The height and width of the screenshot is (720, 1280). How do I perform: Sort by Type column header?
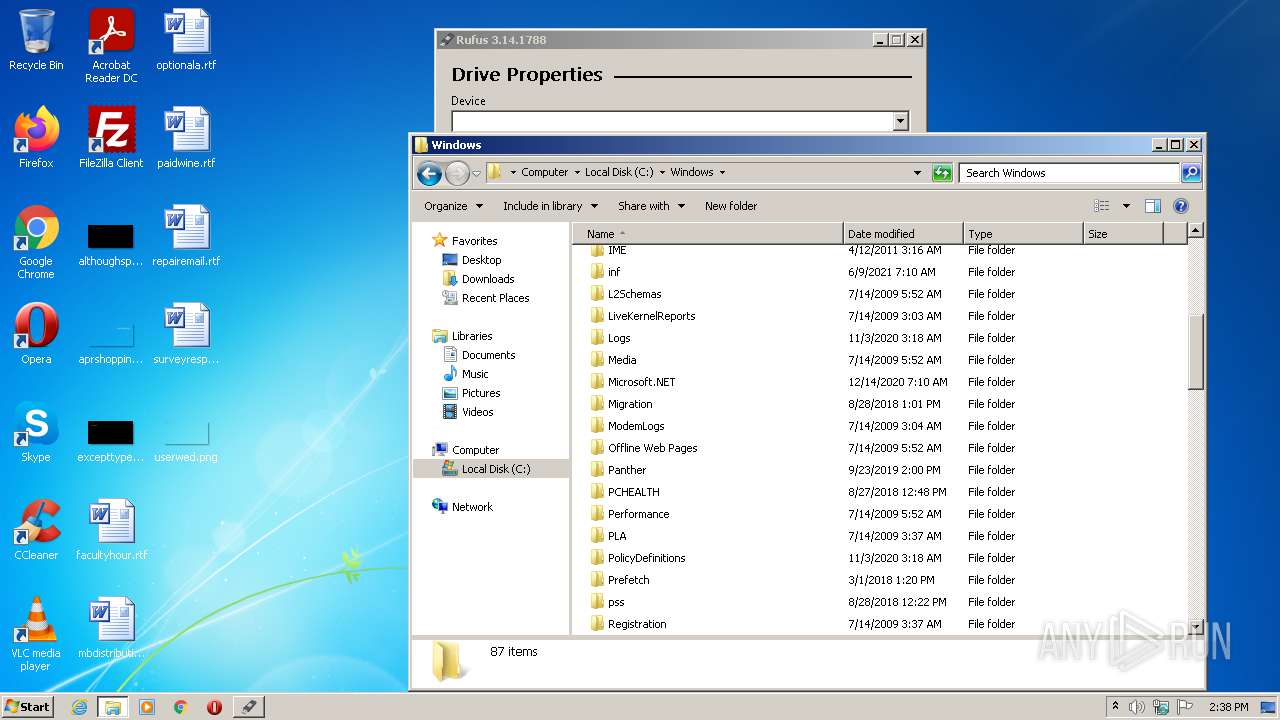[1024, 234]
